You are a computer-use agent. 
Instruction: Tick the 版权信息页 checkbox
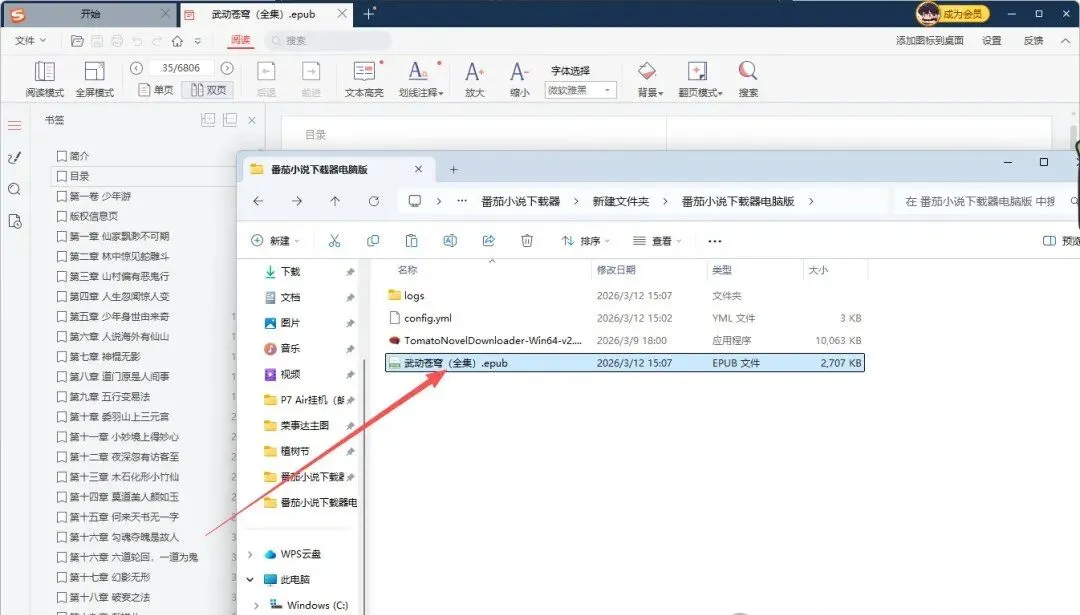[62, 216]
